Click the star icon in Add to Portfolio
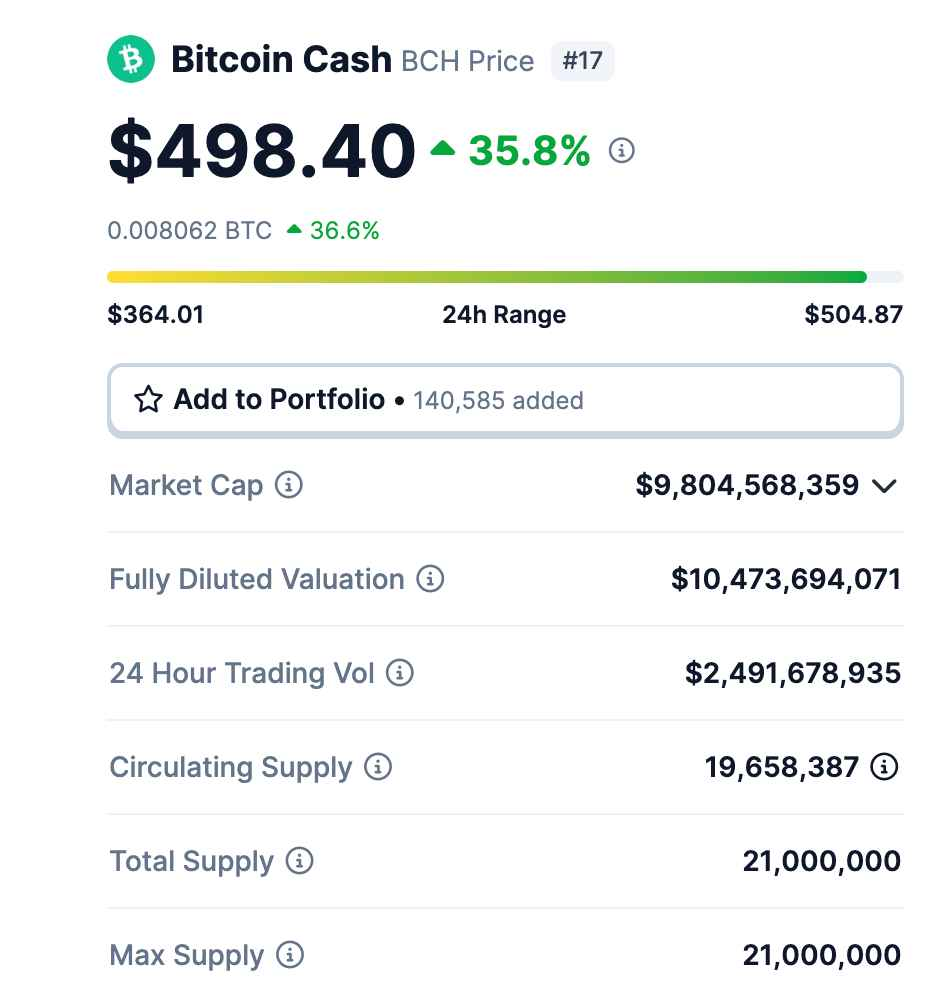Viewport: 940px width, 988px height. [149, 399]
